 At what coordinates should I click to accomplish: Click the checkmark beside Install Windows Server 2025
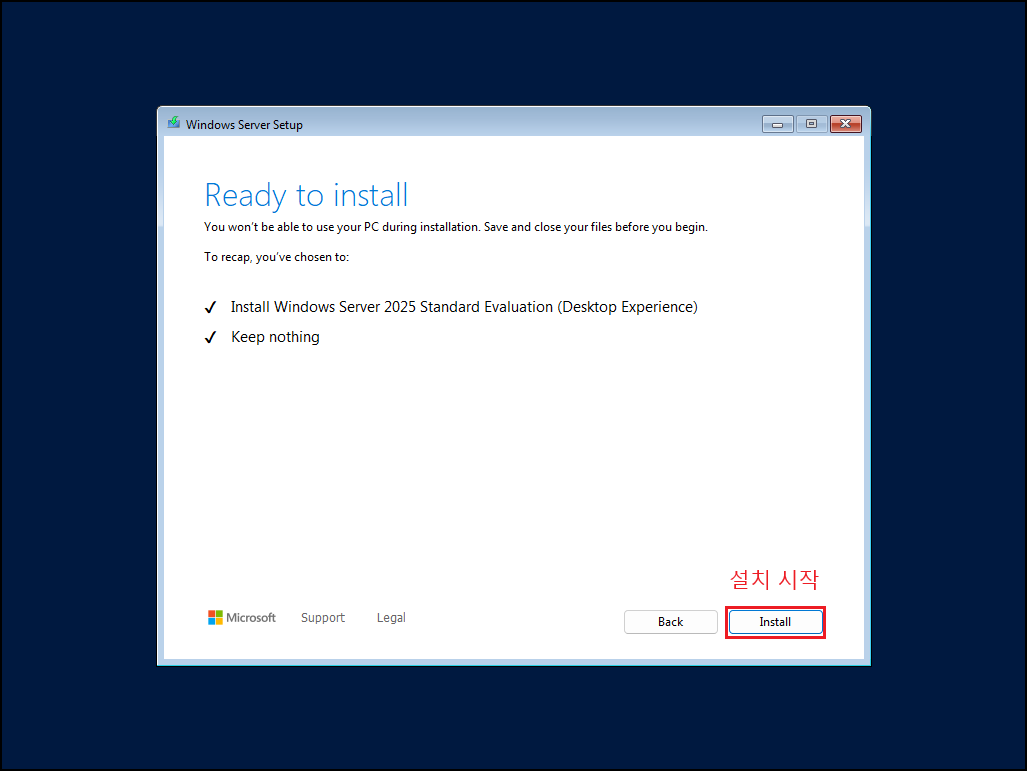pyautogui.click(x=210, y=307)
